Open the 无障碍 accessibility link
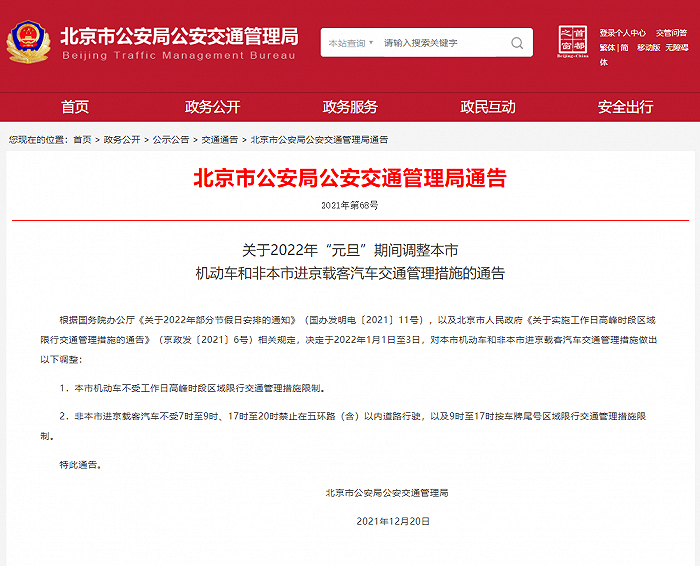 pos(677,47)
